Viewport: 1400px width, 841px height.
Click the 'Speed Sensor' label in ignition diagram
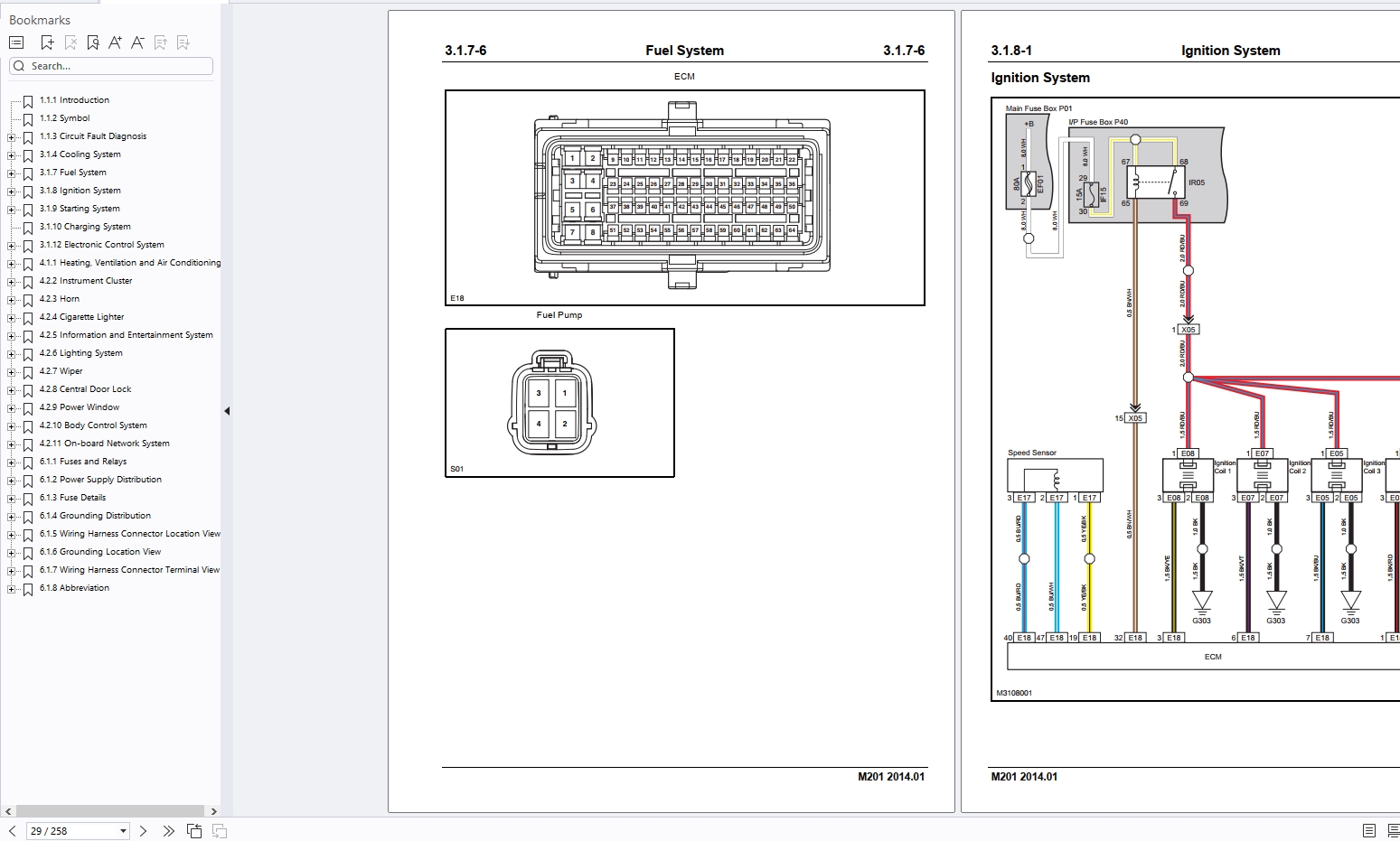coord(1032,453)
